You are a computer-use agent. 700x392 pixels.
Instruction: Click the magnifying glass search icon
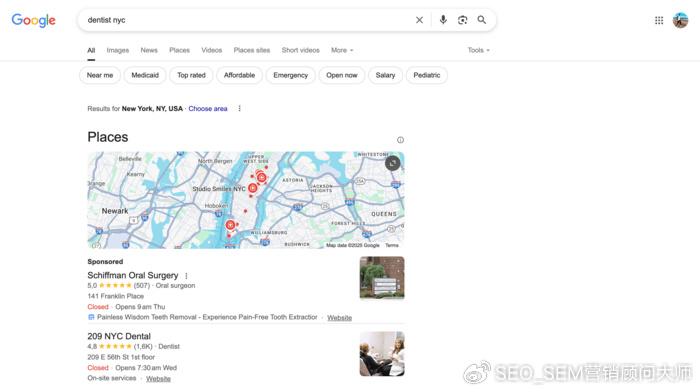pyautogui.click(x=482, y=20)
